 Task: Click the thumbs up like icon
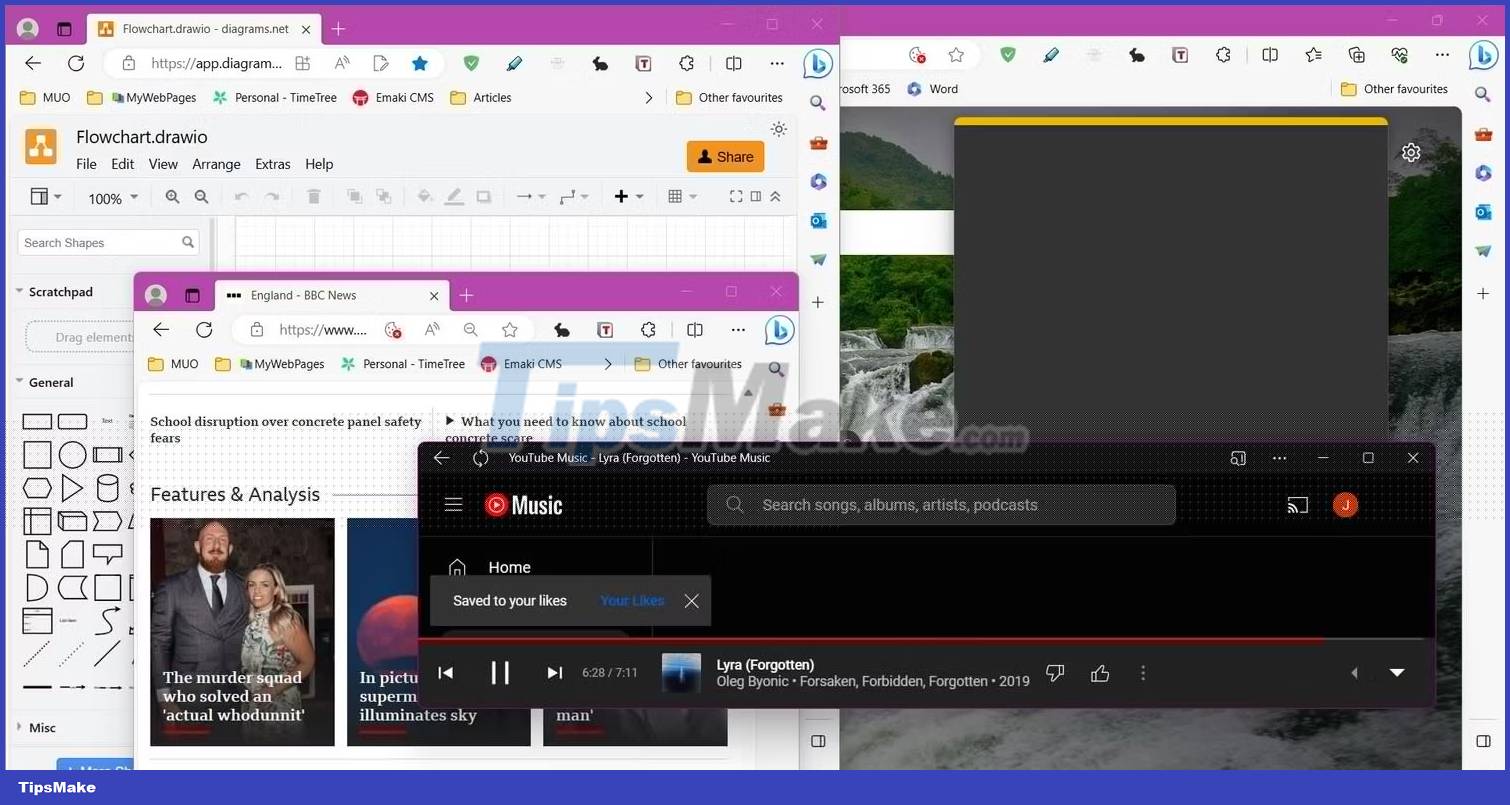pyautogui.click(x=1100, y=673)
